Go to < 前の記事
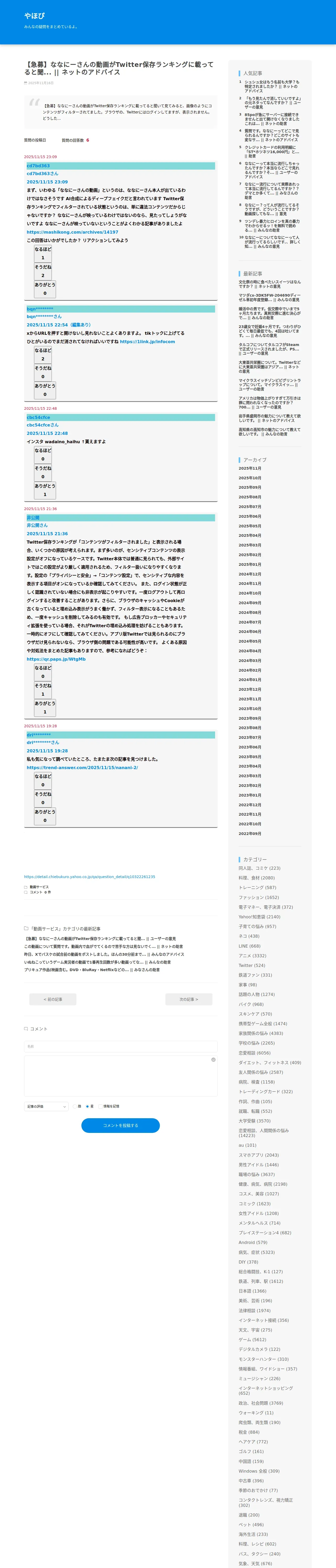336x1568 pixels. tap(53, 1000)
